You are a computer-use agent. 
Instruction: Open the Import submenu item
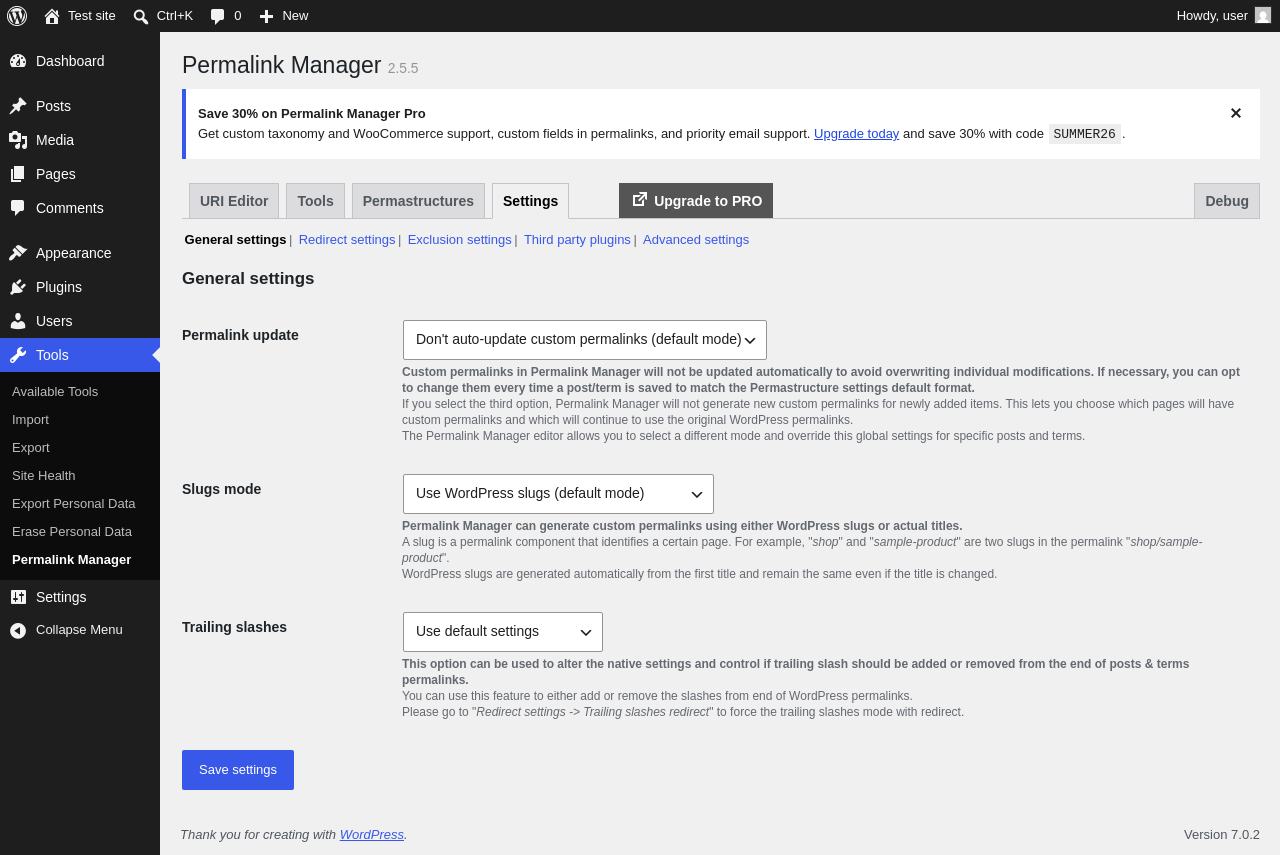pos(30,419)
